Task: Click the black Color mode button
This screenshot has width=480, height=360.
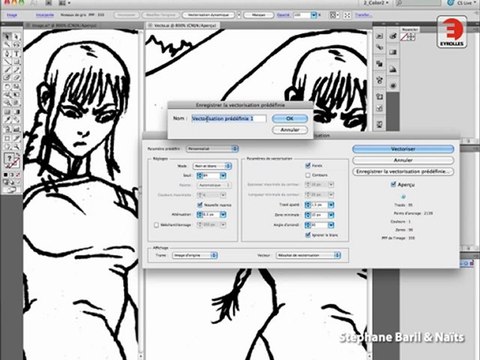Action: click(6, 174)
